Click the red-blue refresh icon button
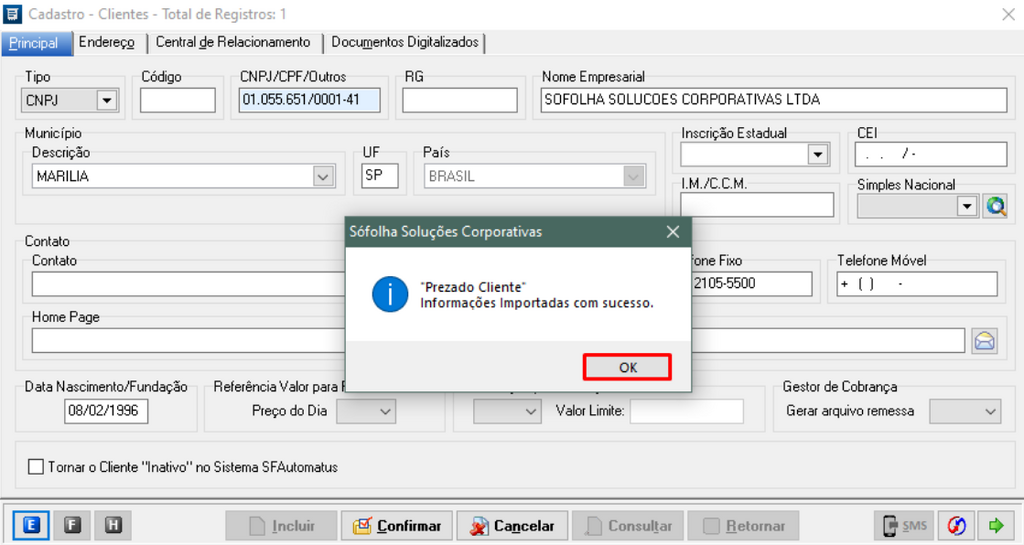 957,525
